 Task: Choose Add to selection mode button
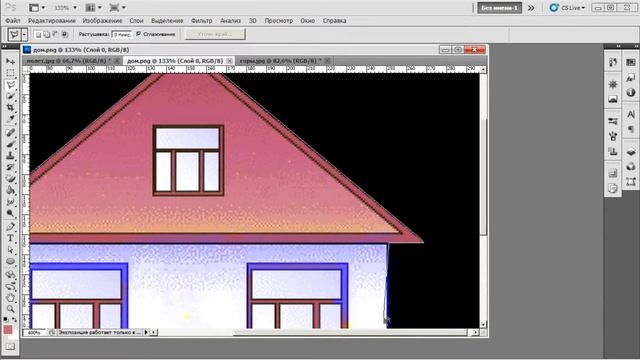[x=47, y=35]
